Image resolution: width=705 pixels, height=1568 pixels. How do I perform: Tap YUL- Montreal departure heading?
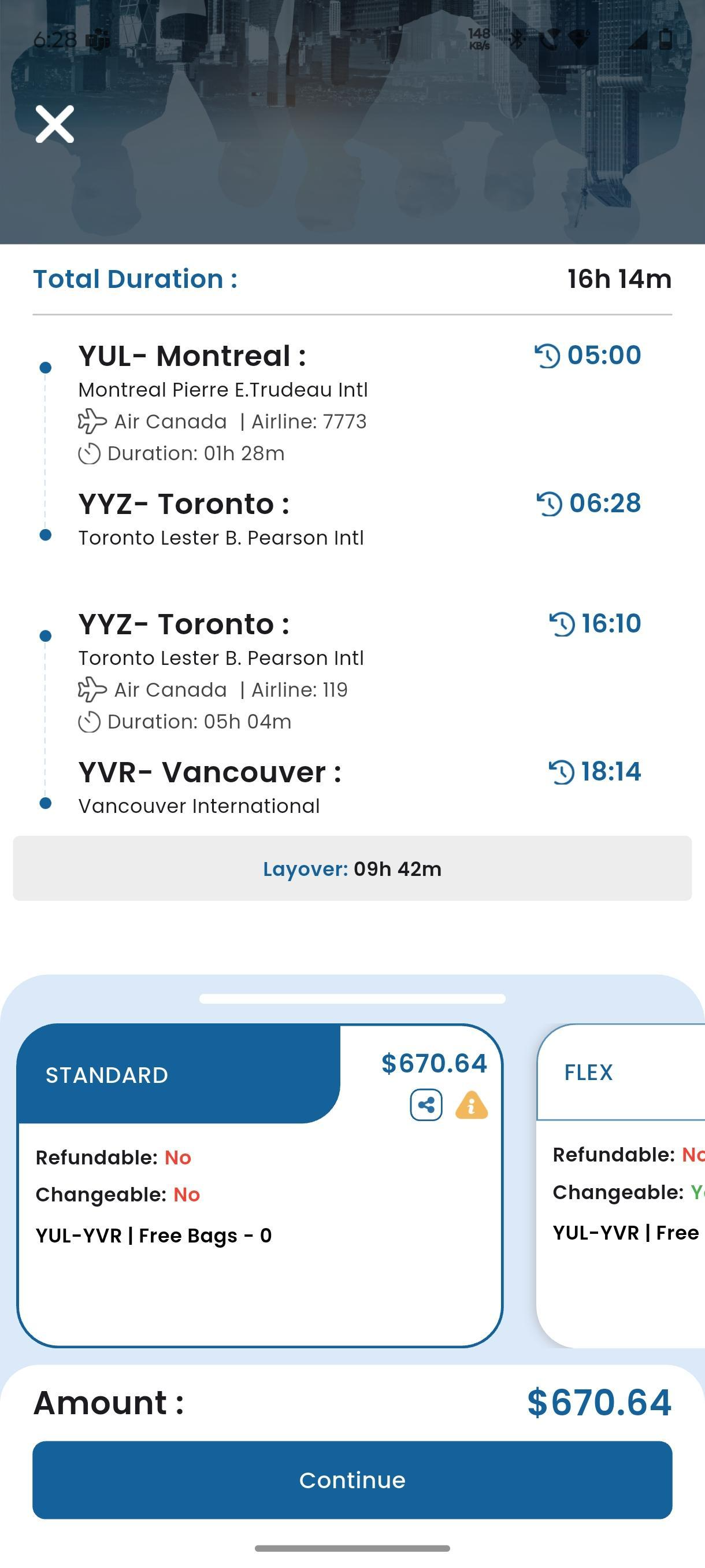192,356
